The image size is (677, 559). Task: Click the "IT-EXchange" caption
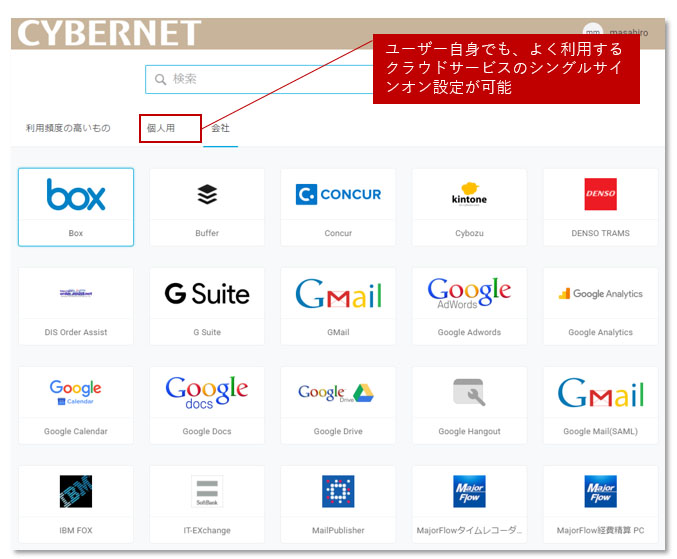click(x=207, y=530)
